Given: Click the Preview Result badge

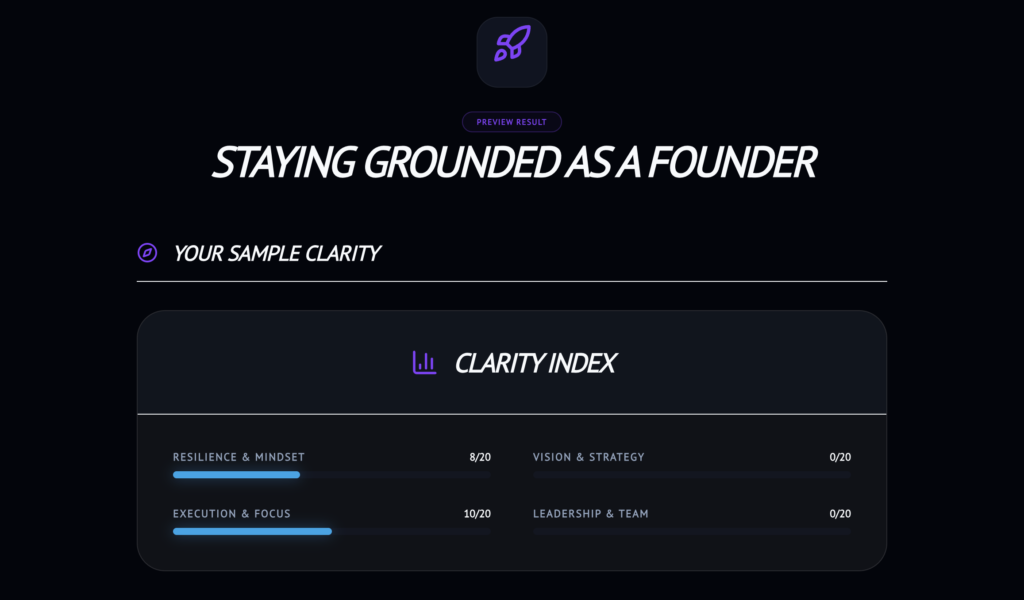Looking at the screenshot, I should pyautogui.click(x=512, y=122).
